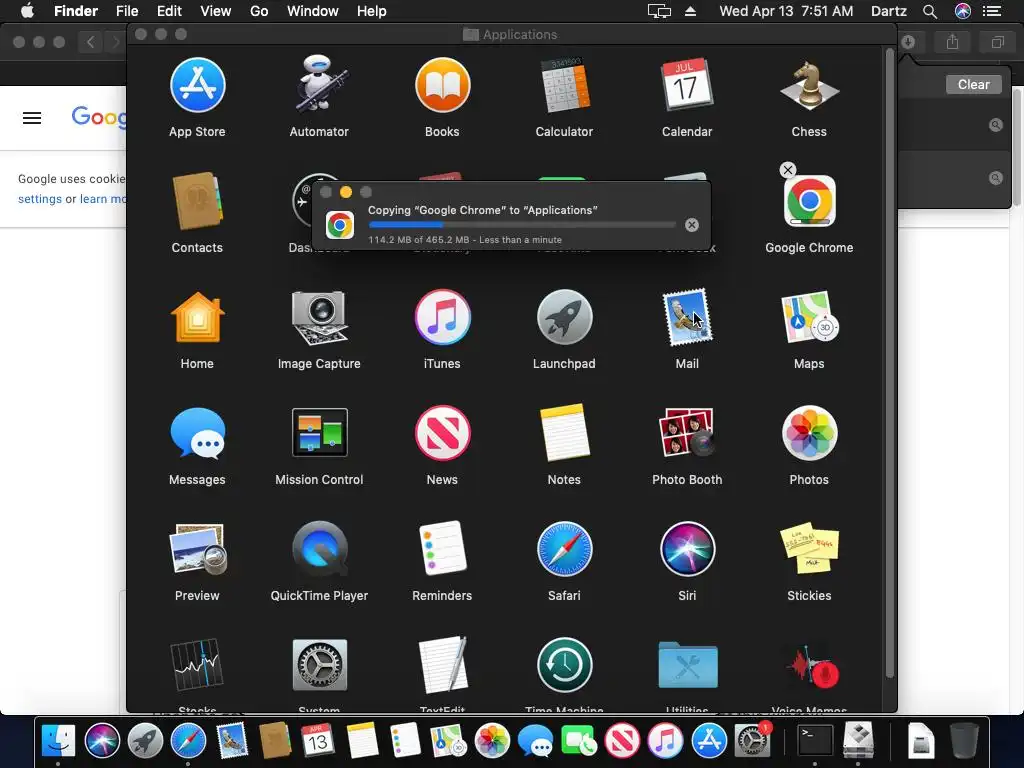Select Mission Control app icon

(319, 432)
